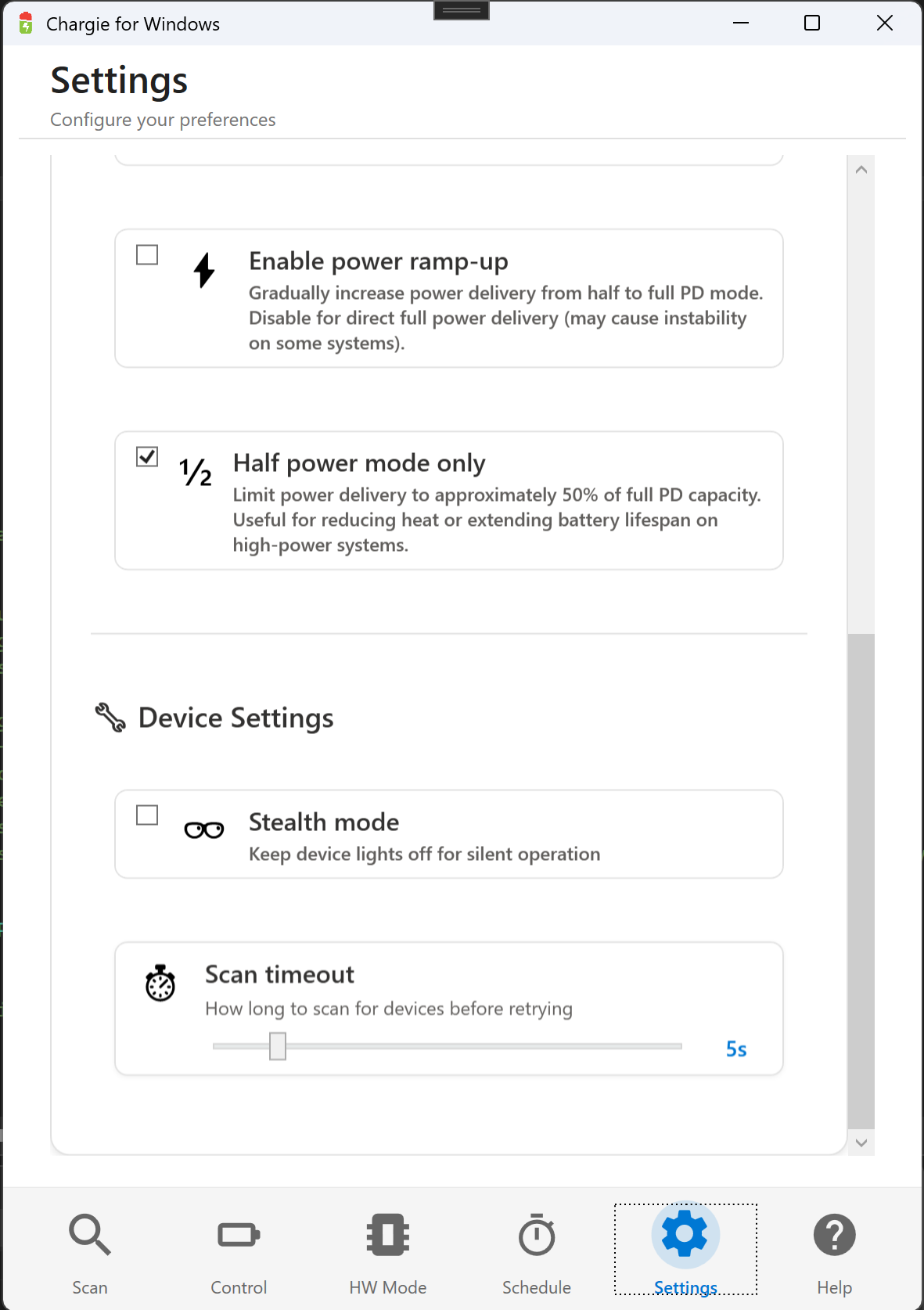
Task: Enable Stealth mode for silent operation
Action: coord(146,815)
